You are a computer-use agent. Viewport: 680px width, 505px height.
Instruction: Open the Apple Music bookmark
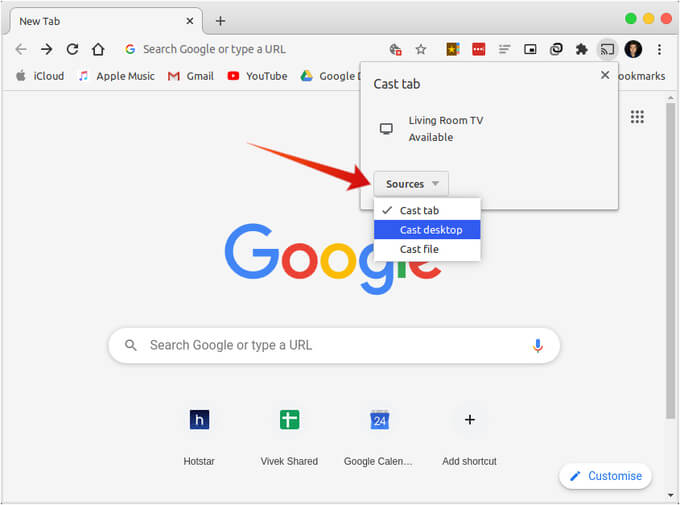coord(116,76)
